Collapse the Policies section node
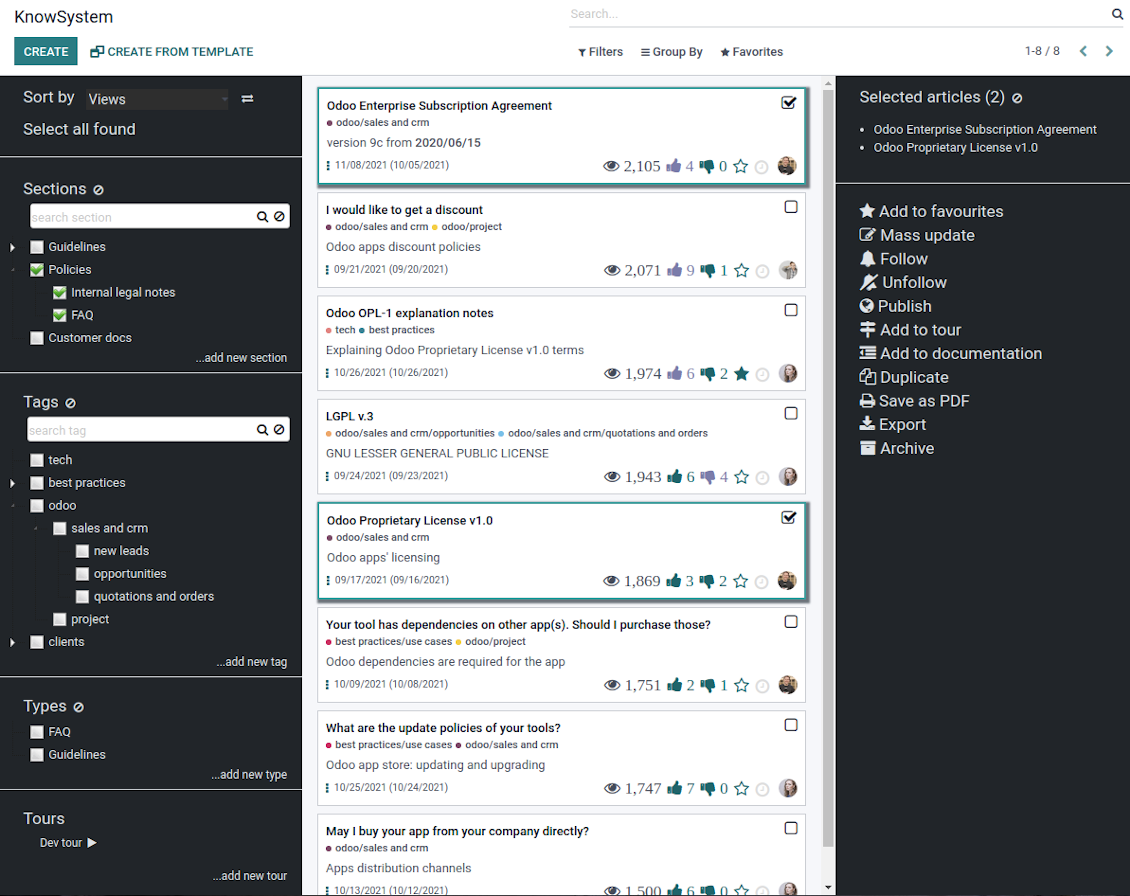 point(13,270)
